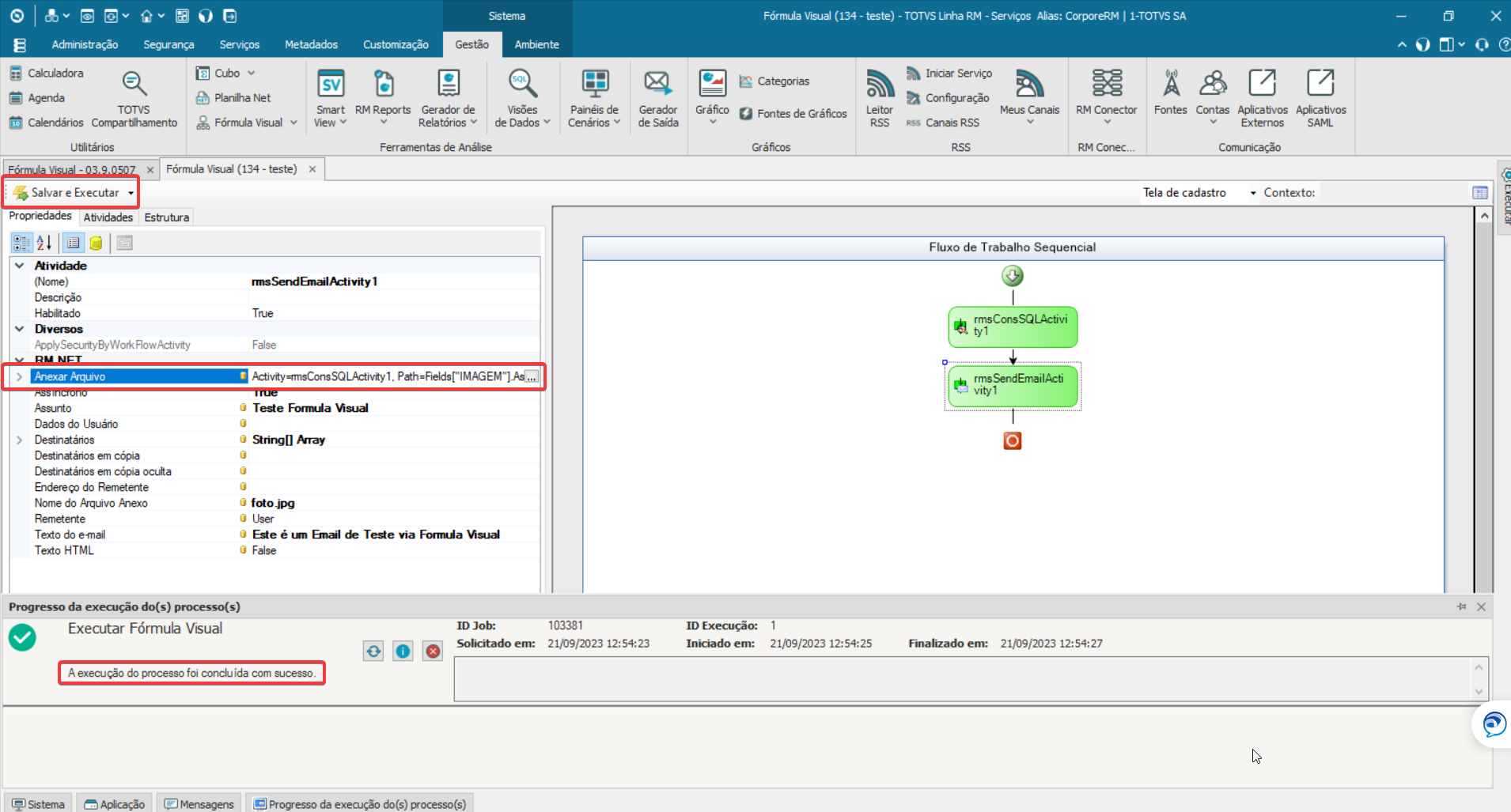The image size is (1511, 812).
Task: Open Administração menu
Action: tap(85, 44)
